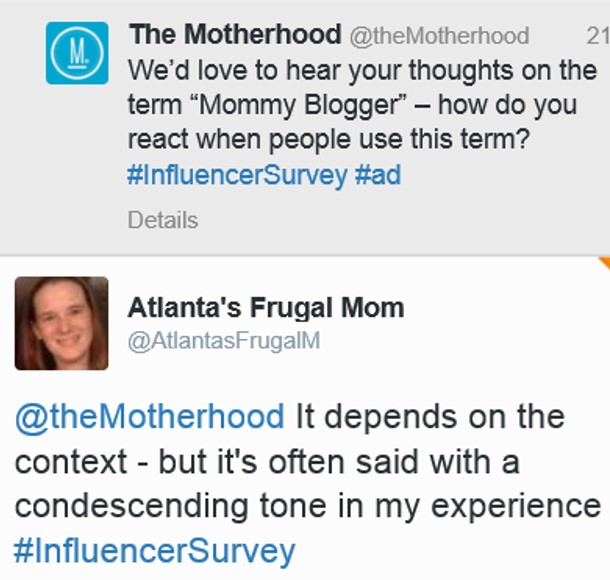Click the orange favorited corner marker
This screenshot has height=580, width=610.
603,261
